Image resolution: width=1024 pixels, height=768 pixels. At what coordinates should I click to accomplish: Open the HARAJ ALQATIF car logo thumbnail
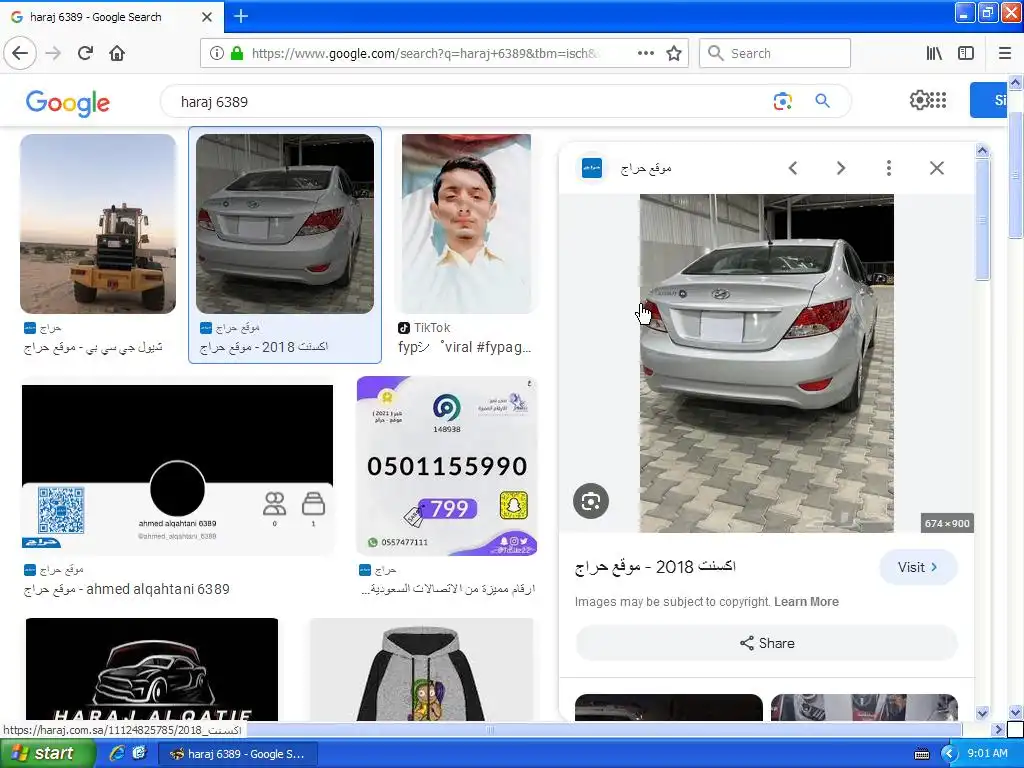pos(152,669)
